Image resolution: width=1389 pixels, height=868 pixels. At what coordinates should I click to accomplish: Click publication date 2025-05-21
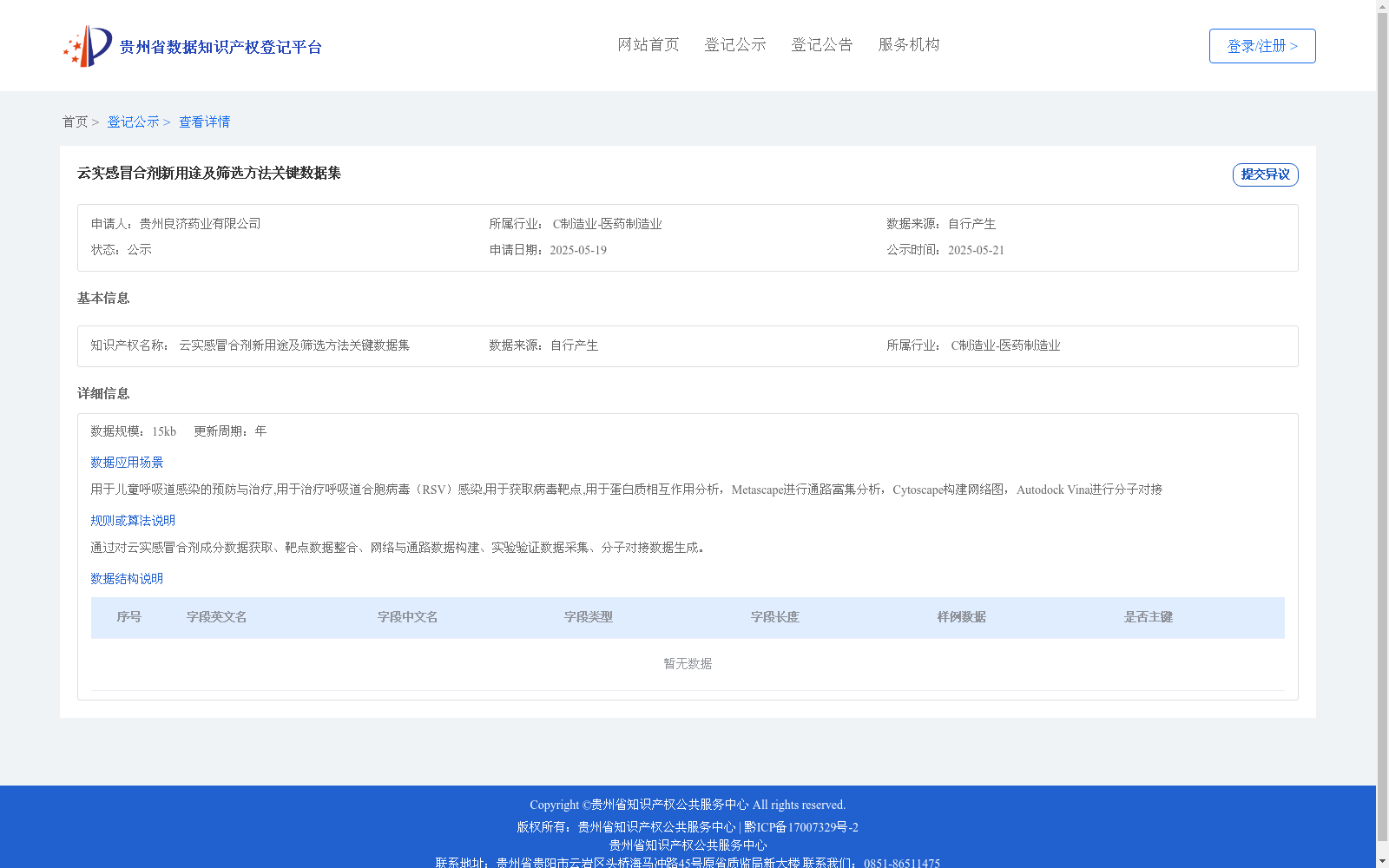[x=976, y=250]
